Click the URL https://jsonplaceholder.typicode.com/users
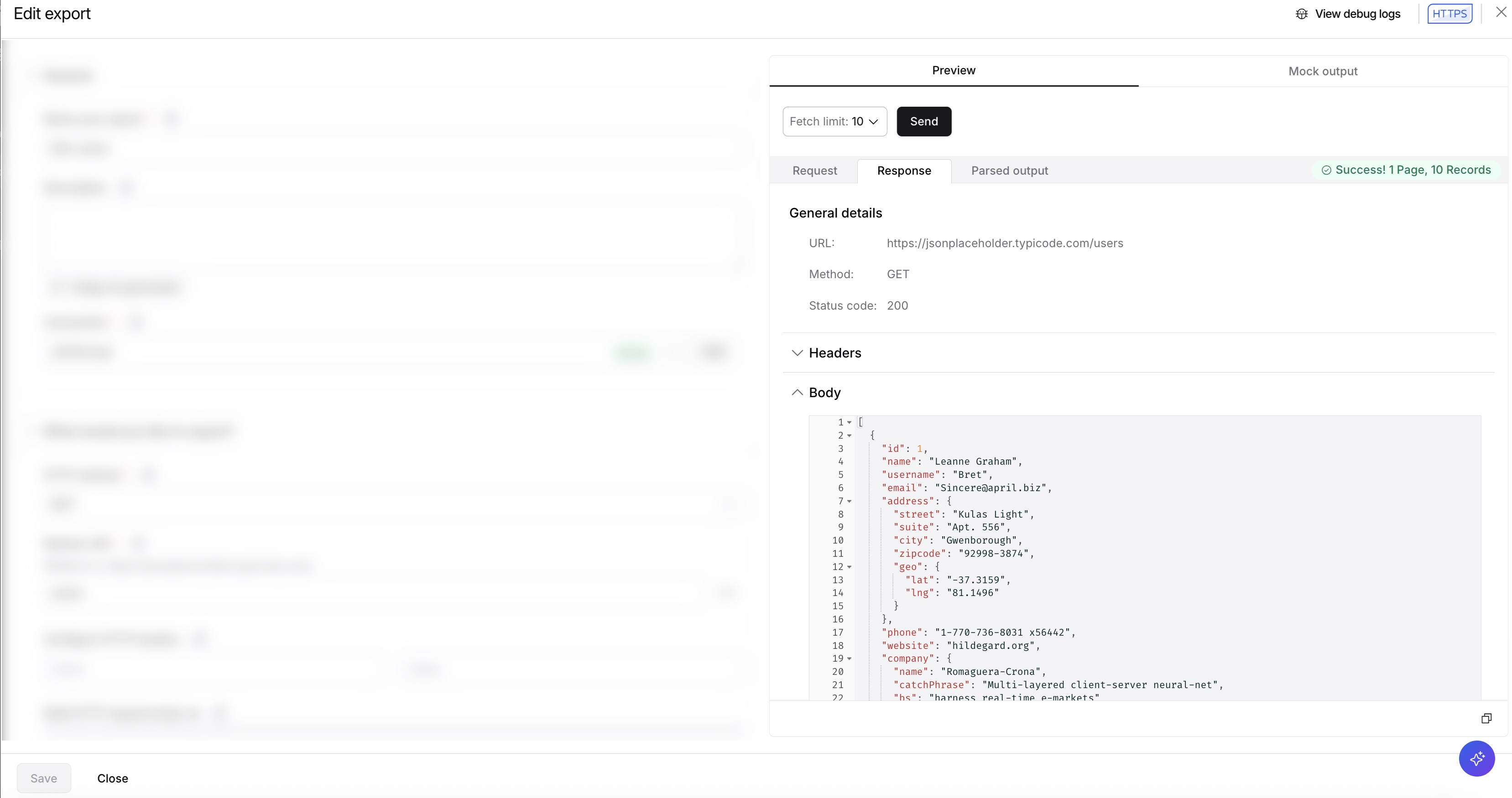Image resolution: width=1512 pixels, height=798 pixels. tap(1004, 243)
